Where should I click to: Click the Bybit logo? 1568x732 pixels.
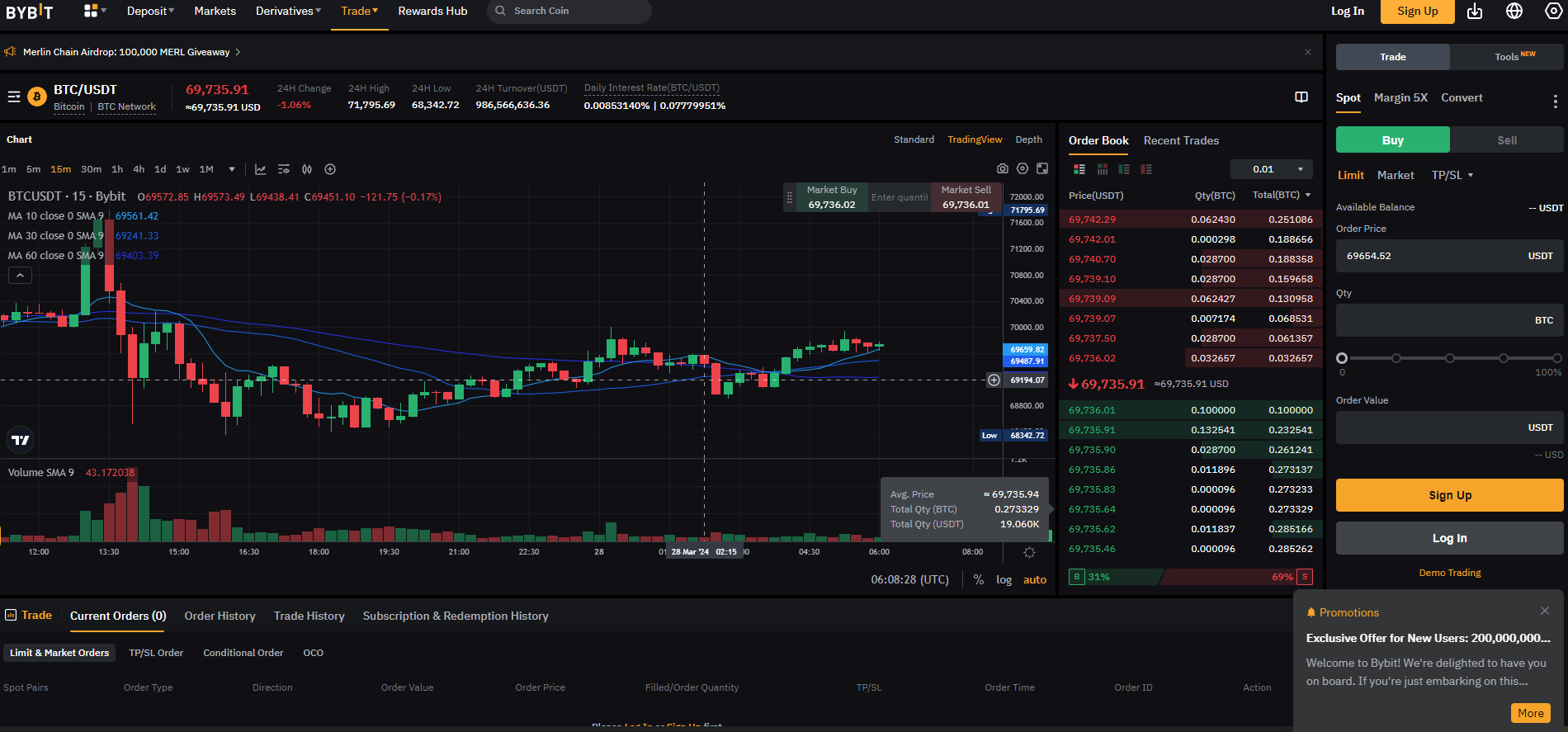[x=30, y=12]
